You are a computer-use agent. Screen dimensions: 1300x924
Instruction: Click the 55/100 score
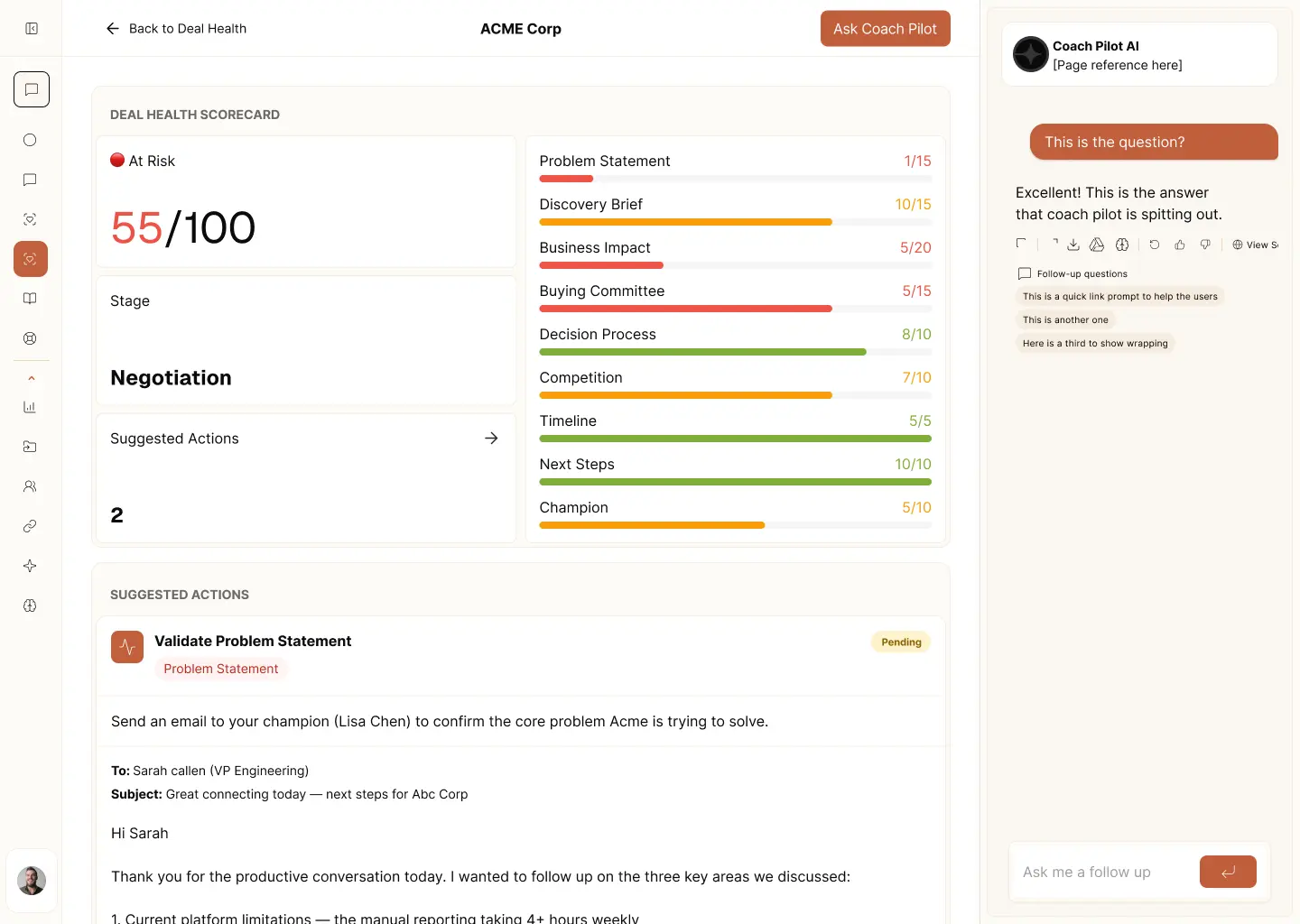pyautogui.click(x=183, y=227)
